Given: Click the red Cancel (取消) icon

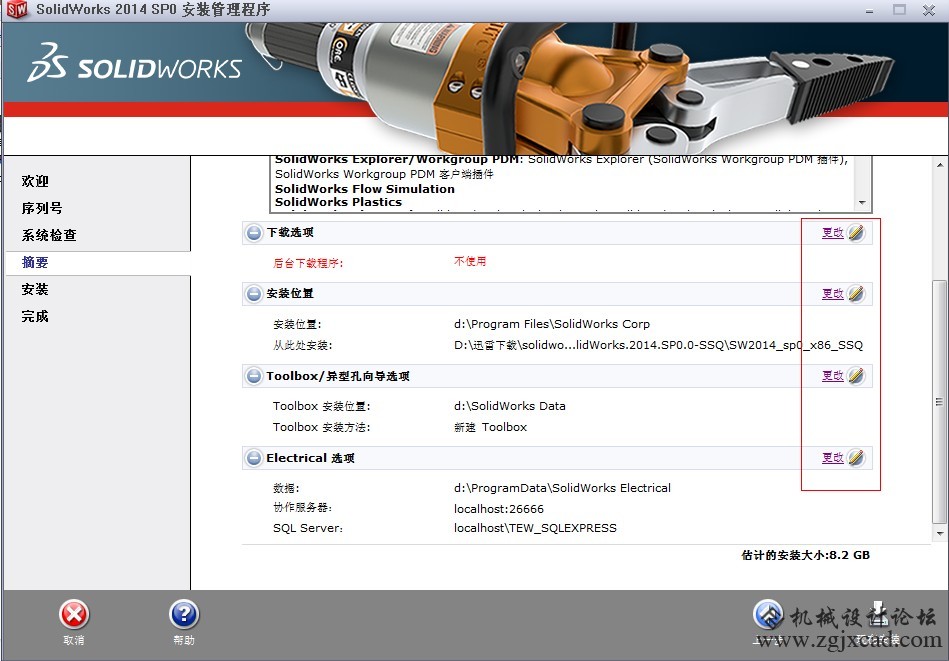Looking at the screenshot, I should point(74,615).
